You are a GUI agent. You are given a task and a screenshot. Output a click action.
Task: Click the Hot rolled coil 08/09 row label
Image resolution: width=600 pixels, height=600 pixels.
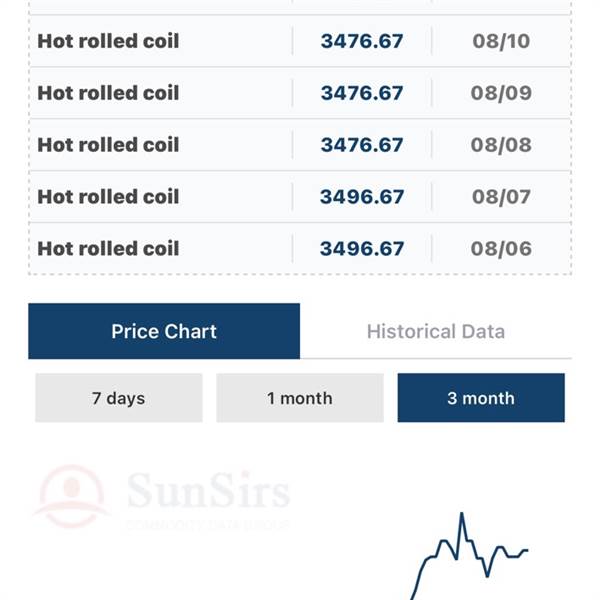(x=108, y=93)
